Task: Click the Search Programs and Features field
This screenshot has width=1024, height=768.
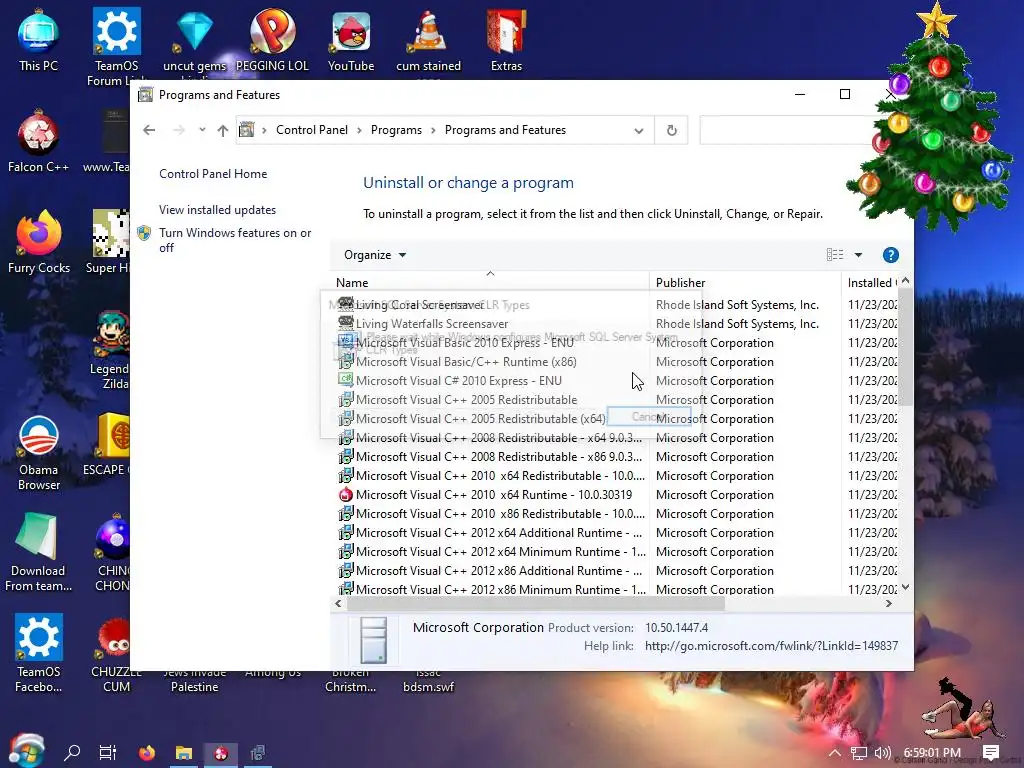Action: pyautogui.click(x=787, y=130)
